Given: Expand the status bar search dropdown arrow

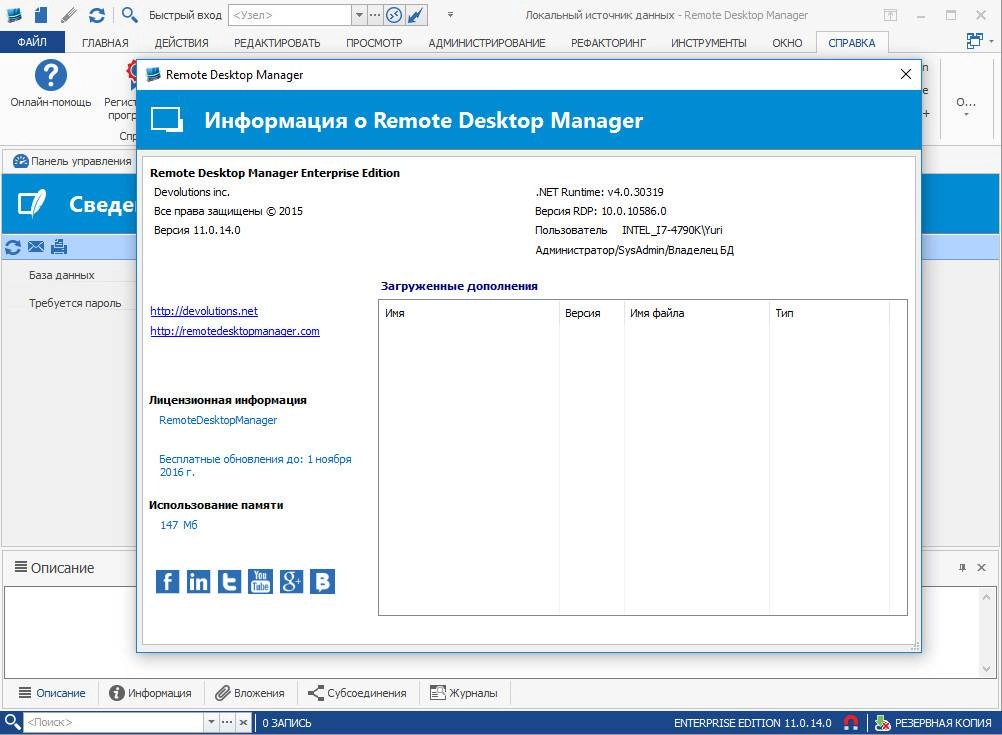Looking at the screenshot, I should pyautogui.click(x=212, y=723).
